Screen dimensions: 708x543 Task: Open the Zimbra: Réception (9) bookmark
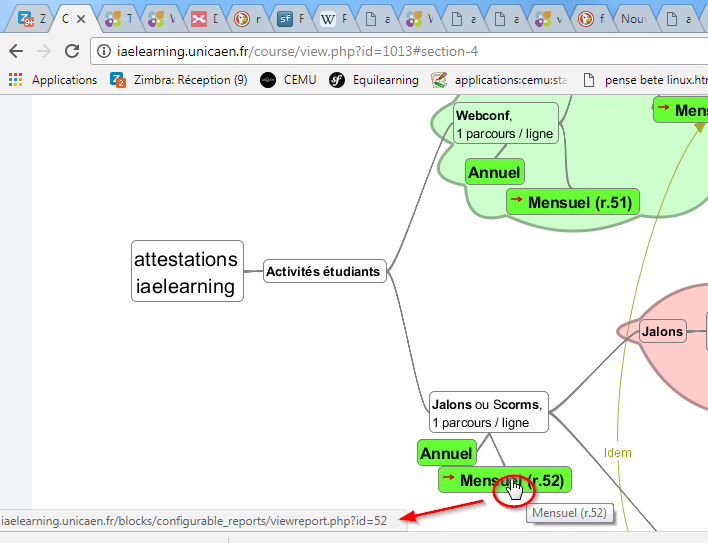(179, 80)
